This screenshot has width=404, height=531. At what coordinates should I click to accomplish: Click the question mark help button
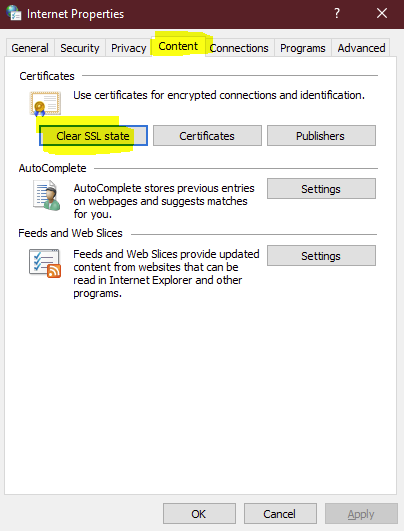337,14
